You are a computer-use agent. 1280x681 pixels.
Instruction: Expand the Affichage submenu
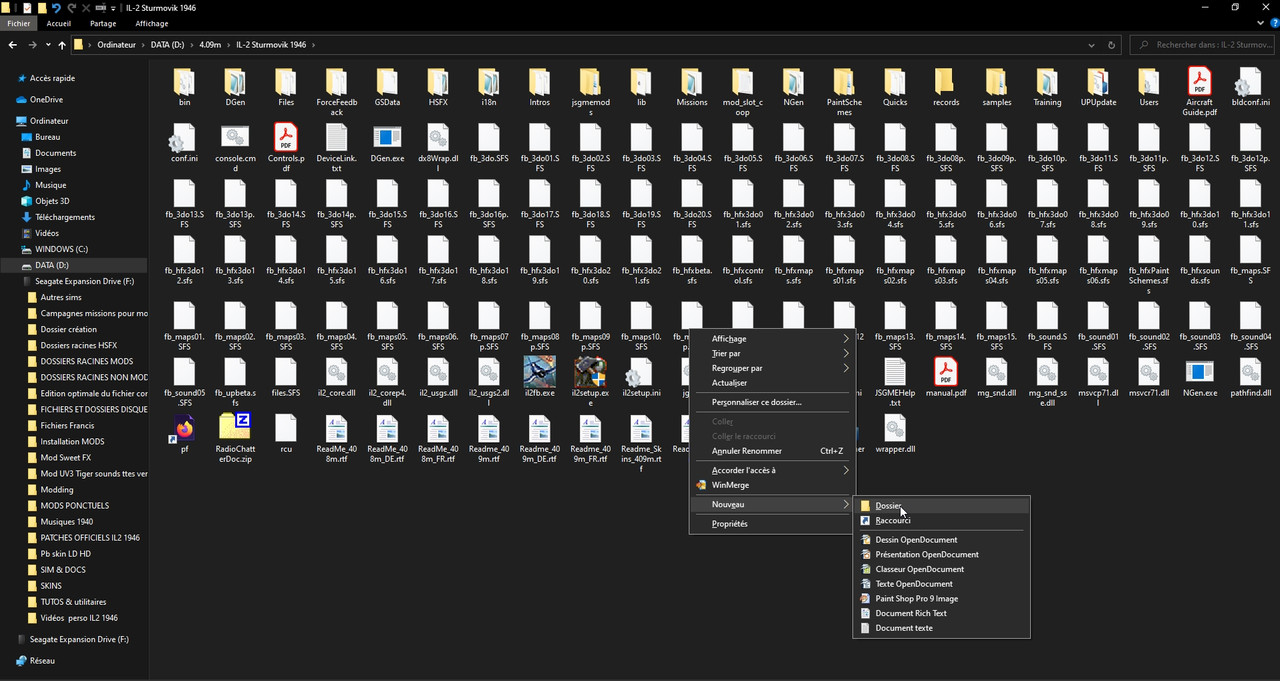coord(772,339)
